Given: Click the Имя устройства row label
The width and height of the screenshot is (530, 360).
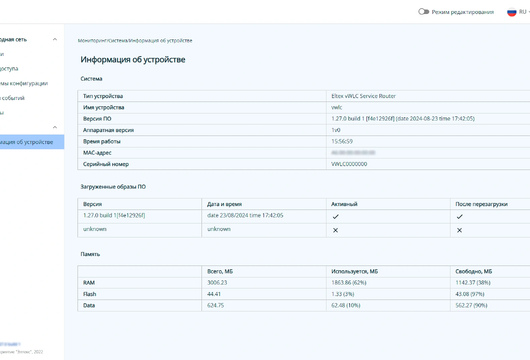Looking at the screenshot, I should [x=104, y=107].
